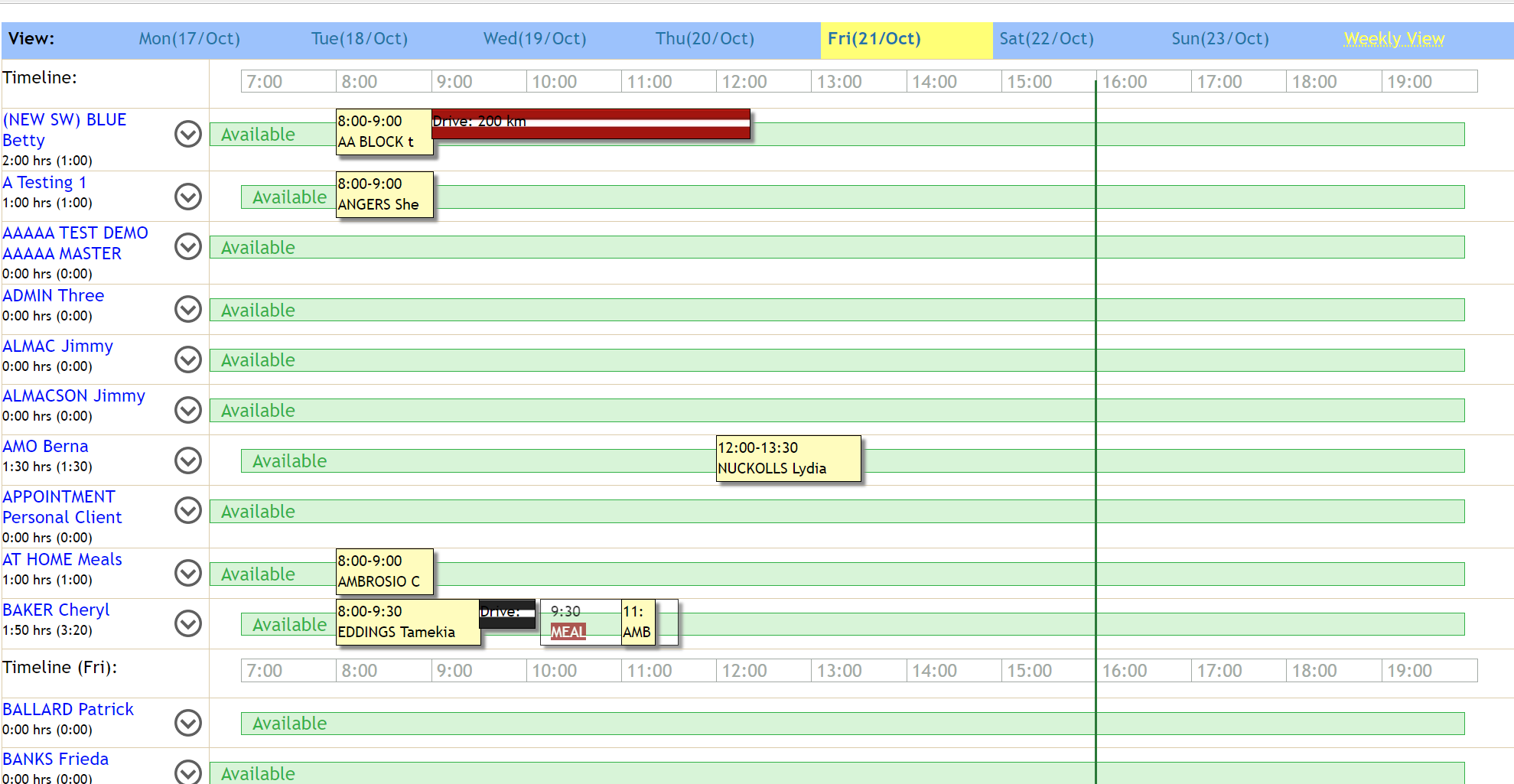The width and height of the screenshot is (1514, 784).
Task: Select the red MEAL block
Action: click(568, 632)
